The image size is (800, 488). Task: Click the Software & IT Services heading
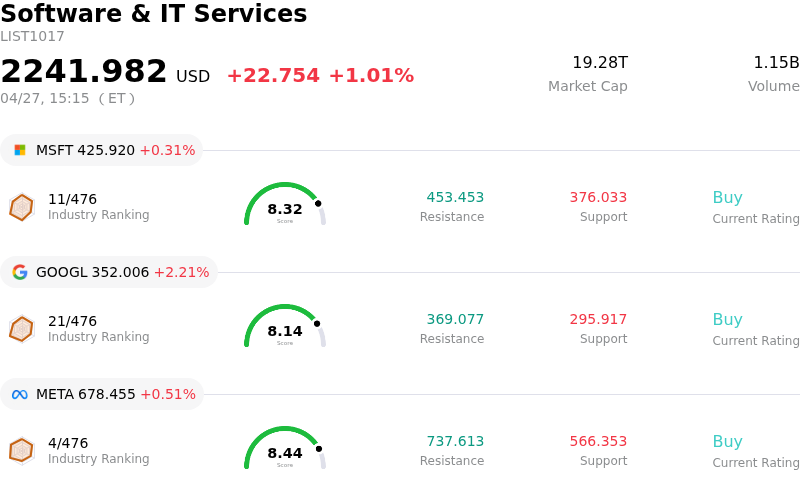pos(154,14)
